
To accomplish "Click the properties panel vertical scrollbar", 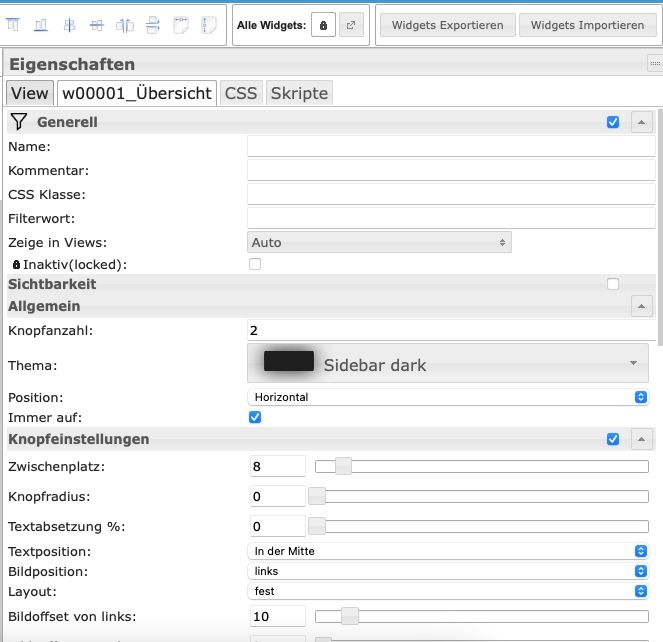I will point(660,227).
